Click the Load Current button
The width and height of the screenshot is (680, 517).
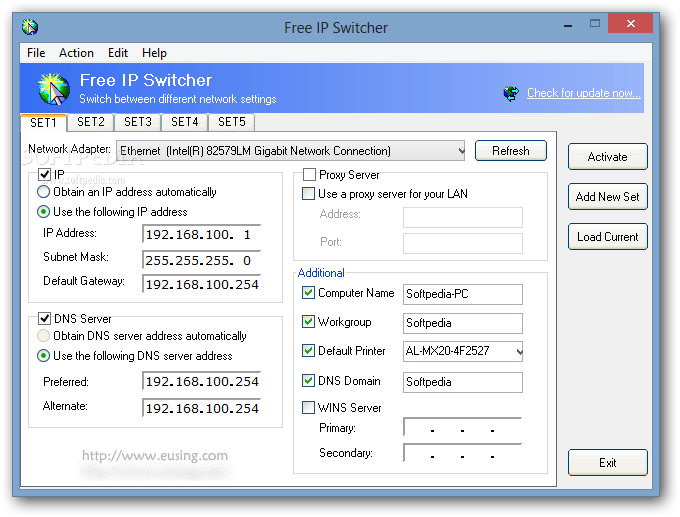point(608,236)
